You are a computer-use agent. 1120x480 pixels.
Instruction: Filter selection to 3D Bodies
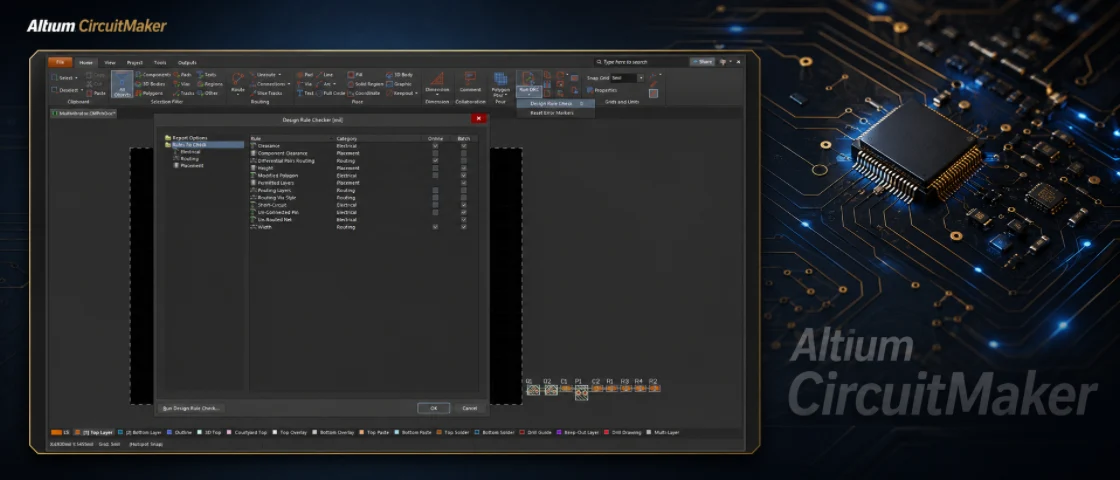coord(150,84)
